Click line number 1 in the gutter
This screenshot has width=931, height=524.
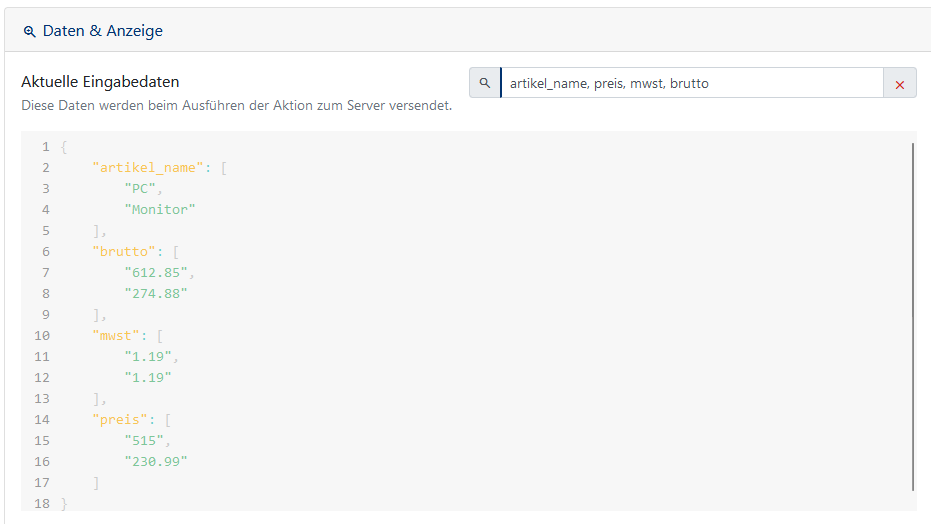click(x=46, y=147)
